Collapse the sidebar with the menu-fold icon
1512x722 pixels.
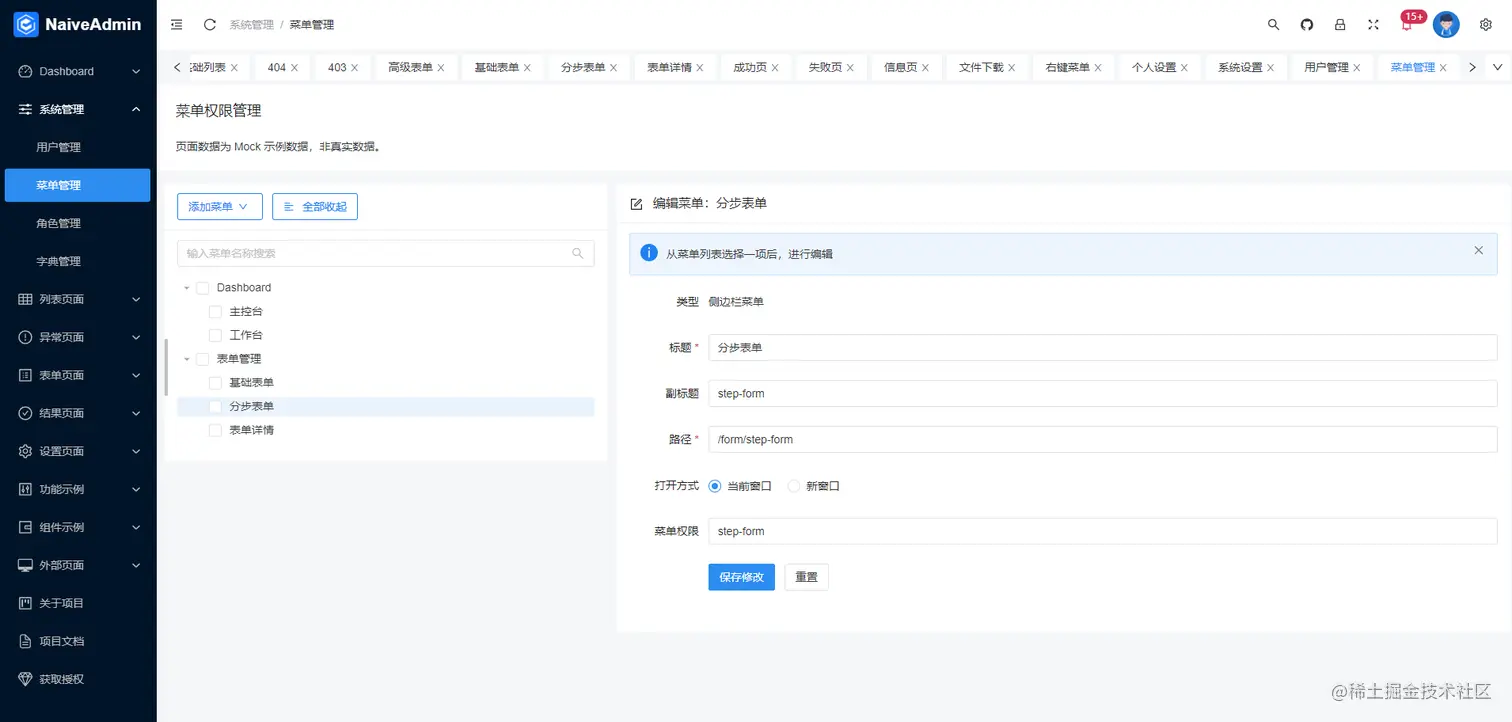177,24
